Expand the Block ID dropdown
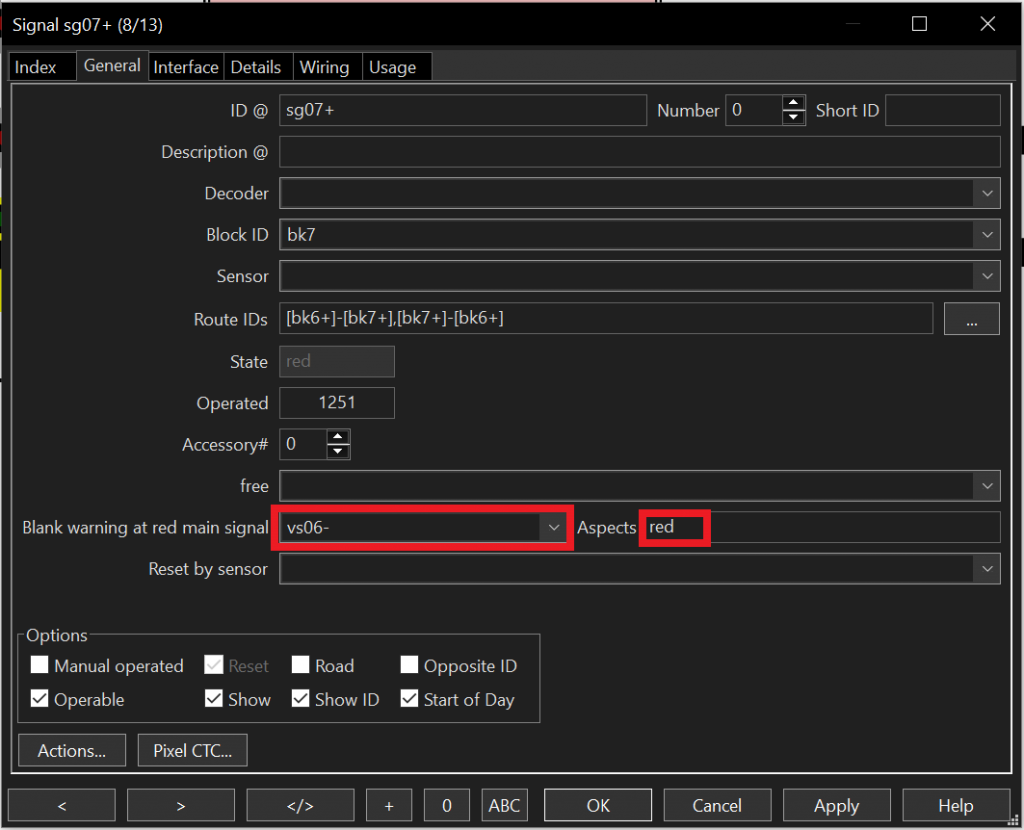The width and height of the screenshot is (1024, 830). pos(987,235)
